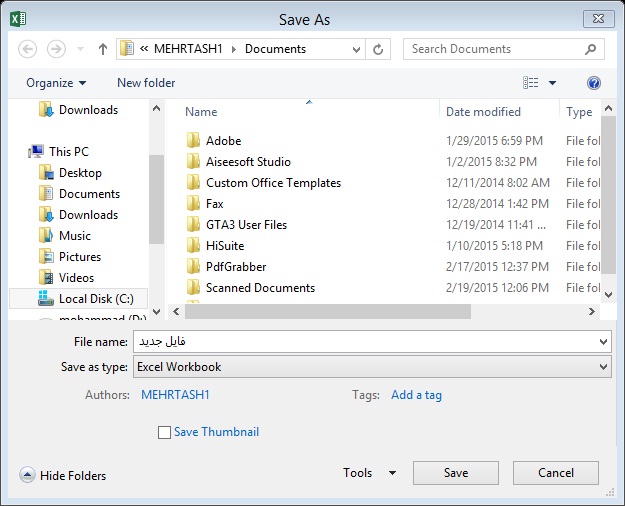625x506 pixels.
Task: Click date 2/19/2015 12:06 PM cell
Action: (497, 287)
